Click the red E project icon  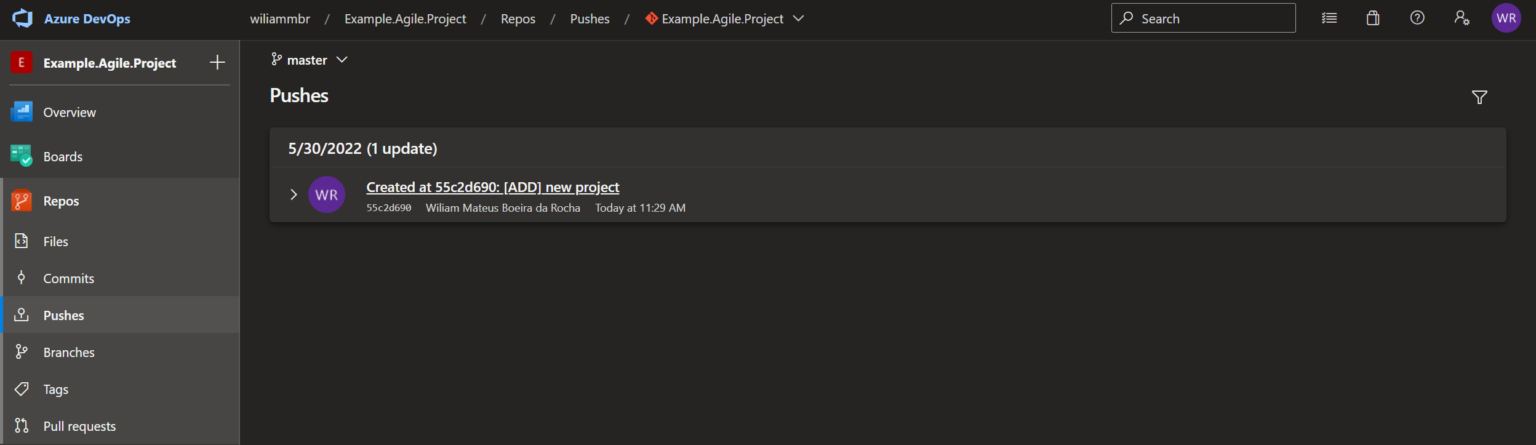tap(21, 63)
